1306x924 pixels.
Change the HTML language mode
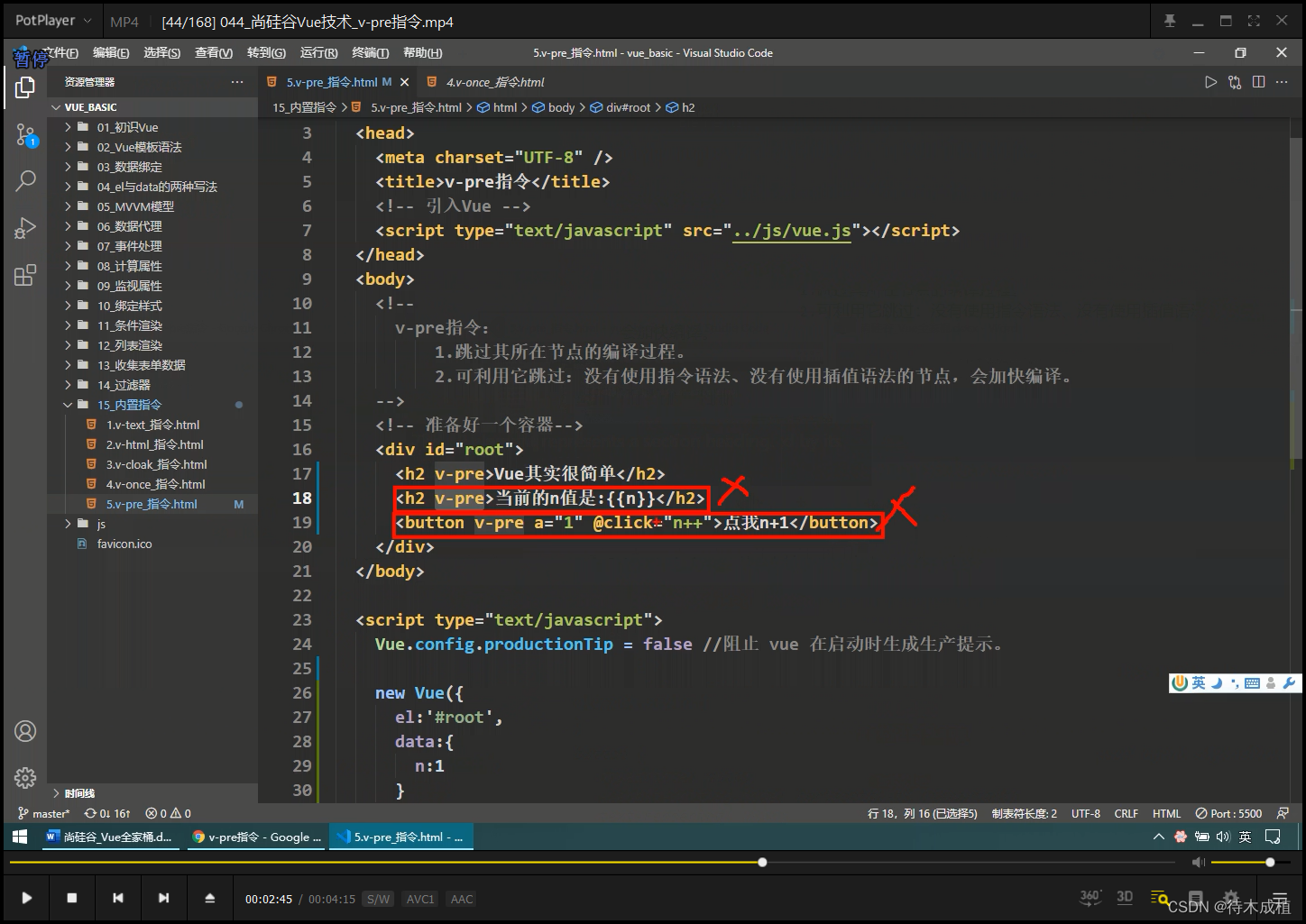pos(1166,813)
